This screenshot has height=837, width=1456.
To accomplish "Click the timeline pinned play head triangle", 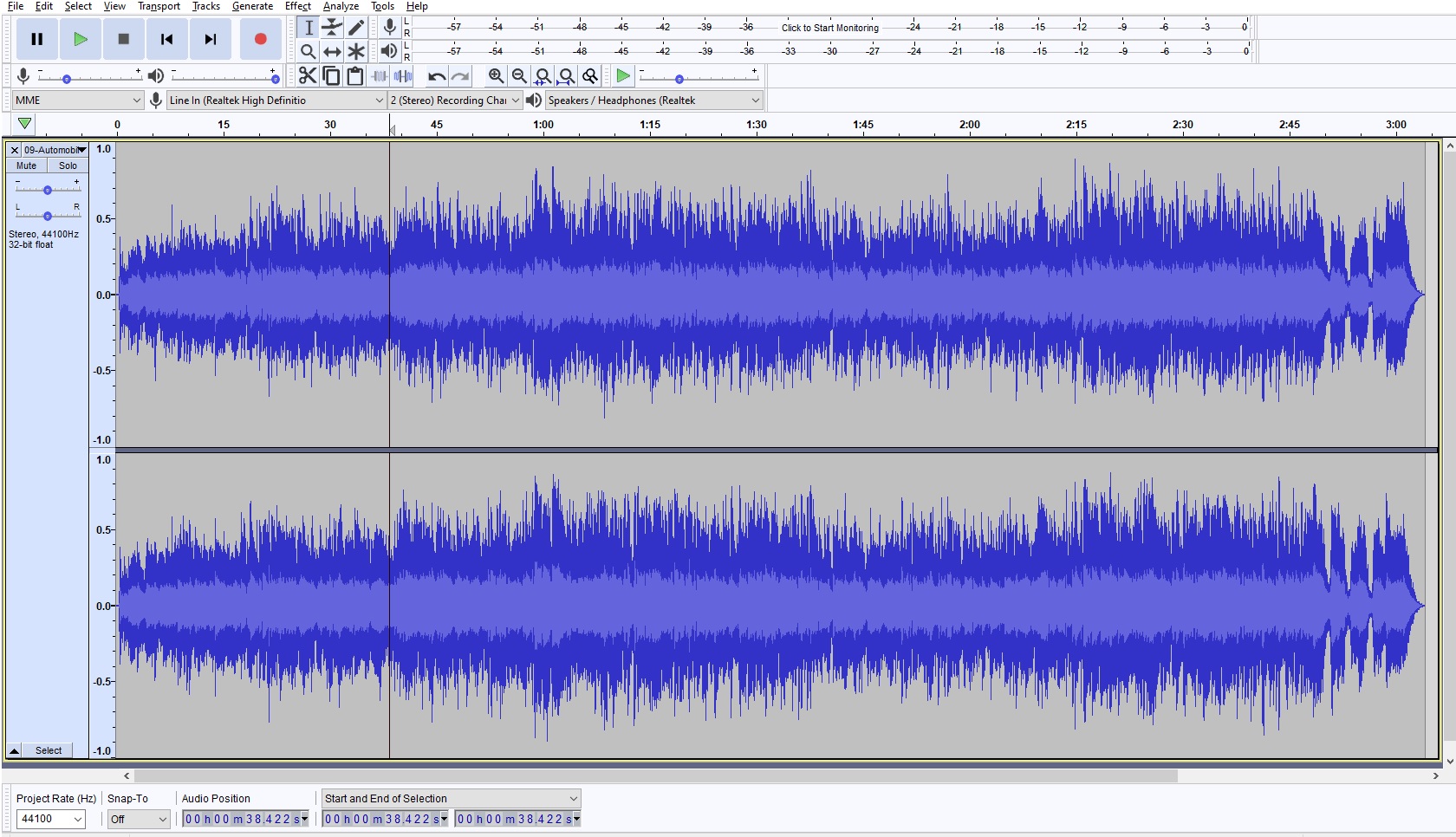I will (25, 124).
